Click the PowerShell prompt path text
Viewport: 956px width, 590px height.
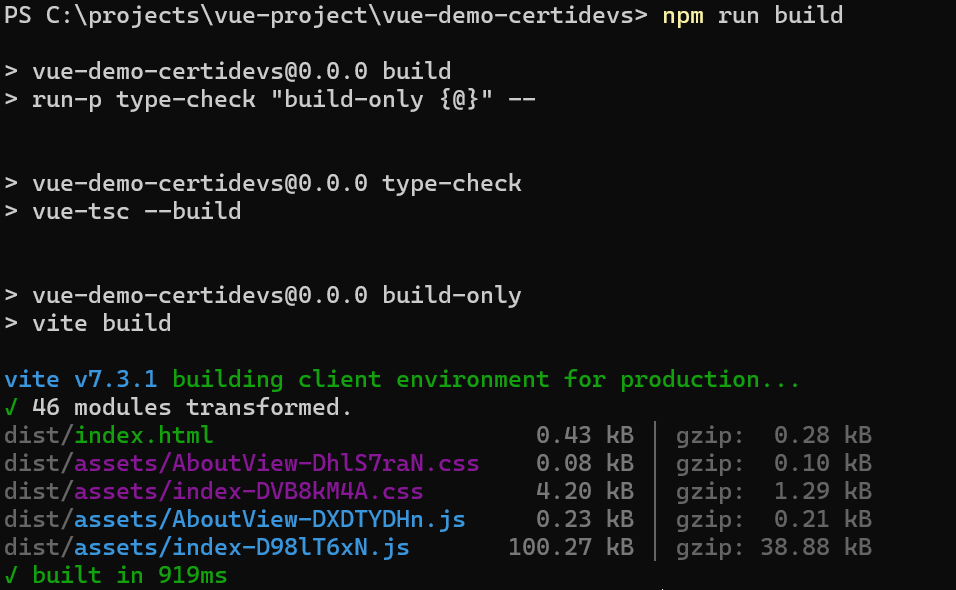point(326,16)
